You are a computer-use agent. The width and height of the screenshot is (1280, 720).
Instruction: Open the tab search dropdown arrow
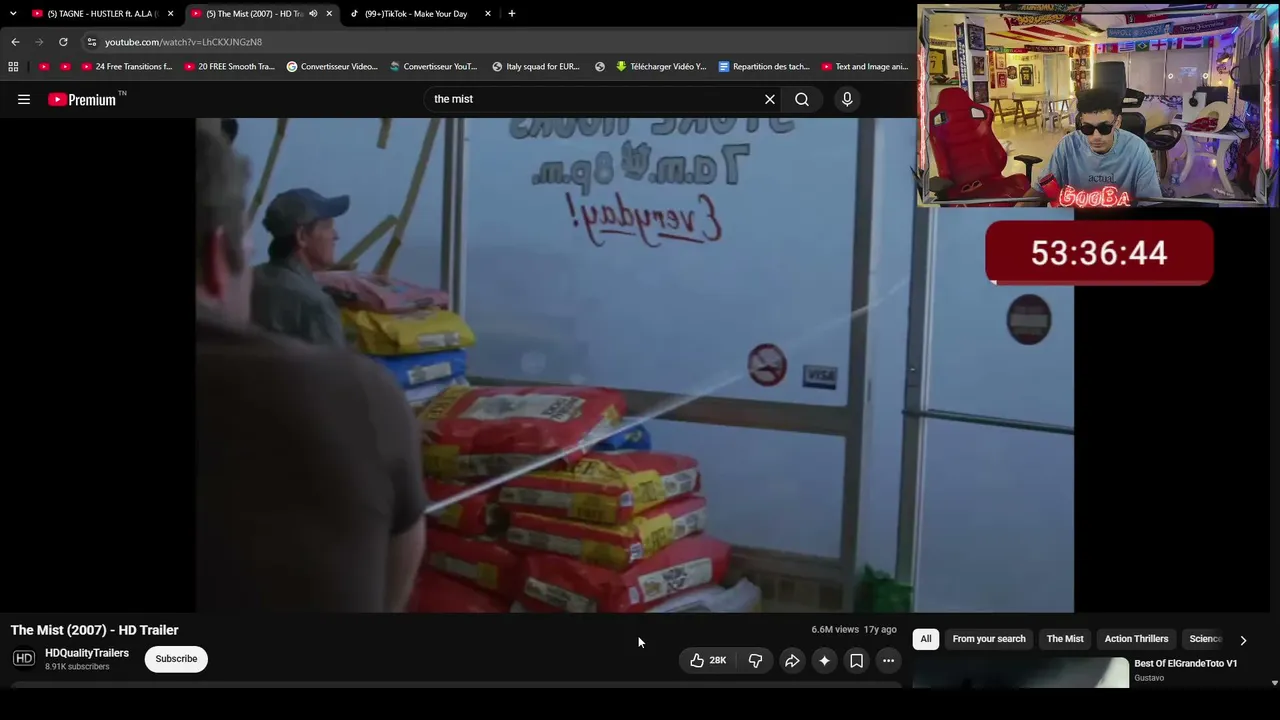point(13,14)
